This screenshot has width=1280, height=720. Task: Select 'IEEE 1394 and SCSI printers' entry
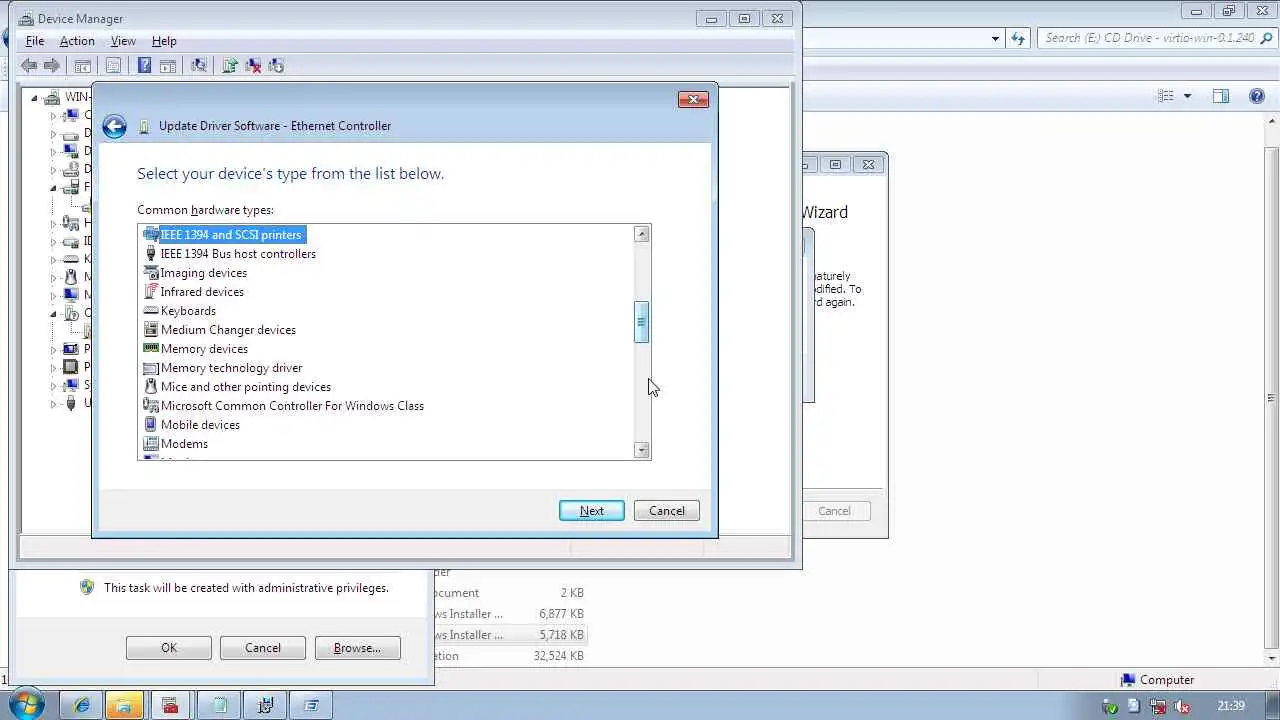[231, 235]
